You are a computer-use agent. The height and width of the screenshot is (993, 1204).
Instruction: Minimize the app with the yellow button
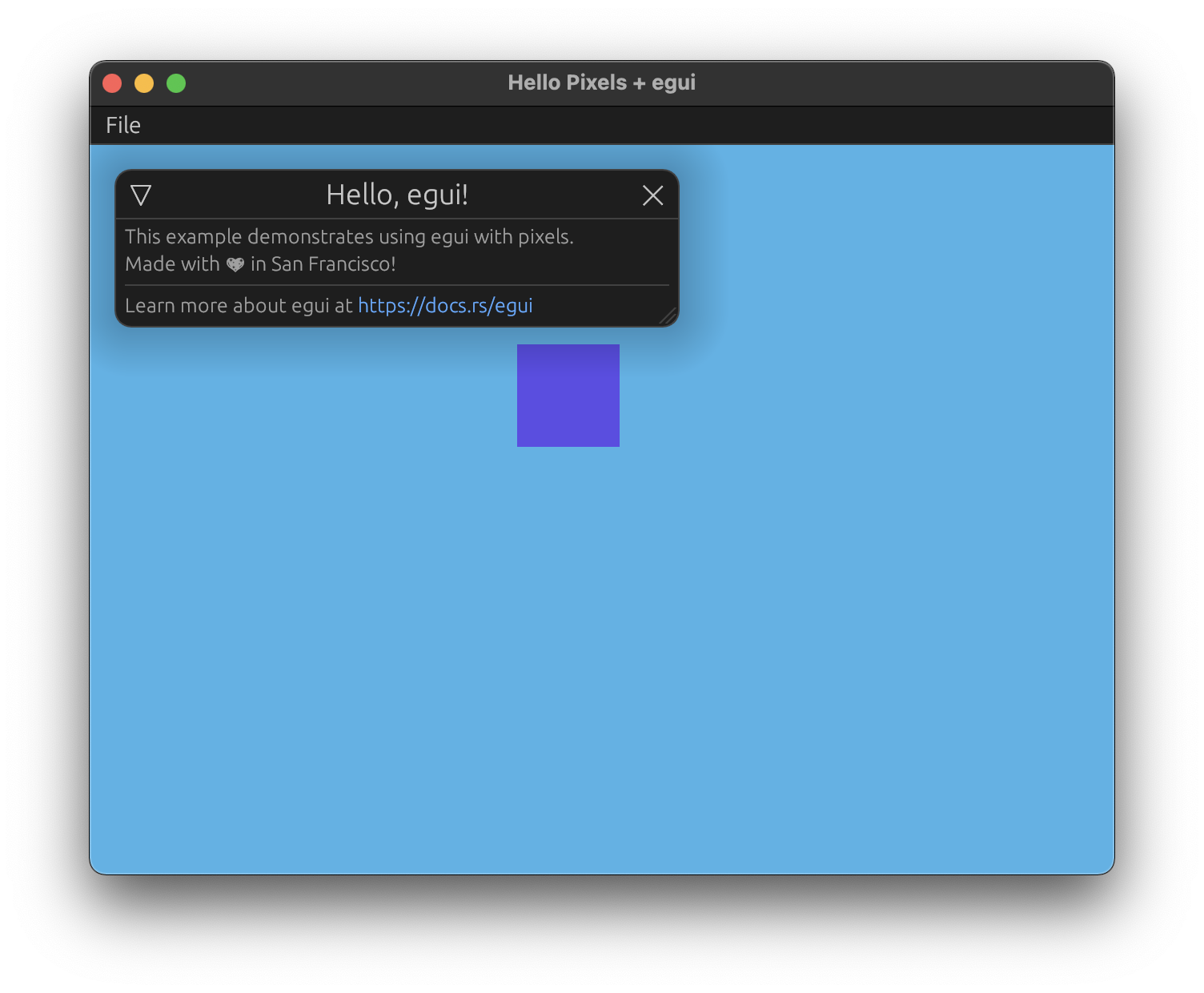144,83
